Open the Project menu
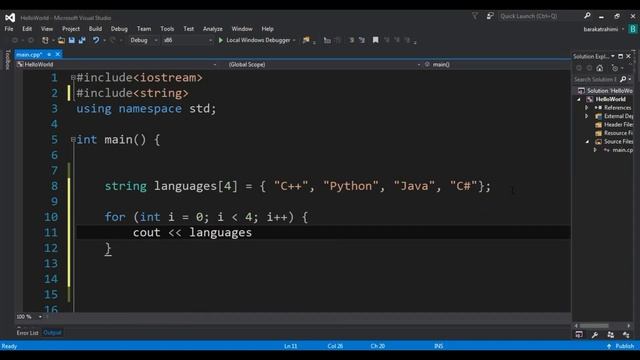This screenshot has height=360, width=640. 71,29
